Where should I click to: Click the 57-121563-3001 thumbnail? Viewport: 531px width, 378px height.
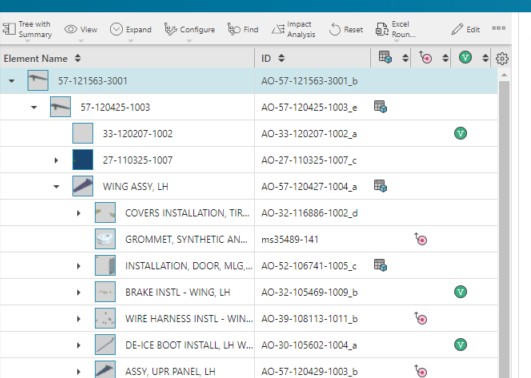[38, 81]
